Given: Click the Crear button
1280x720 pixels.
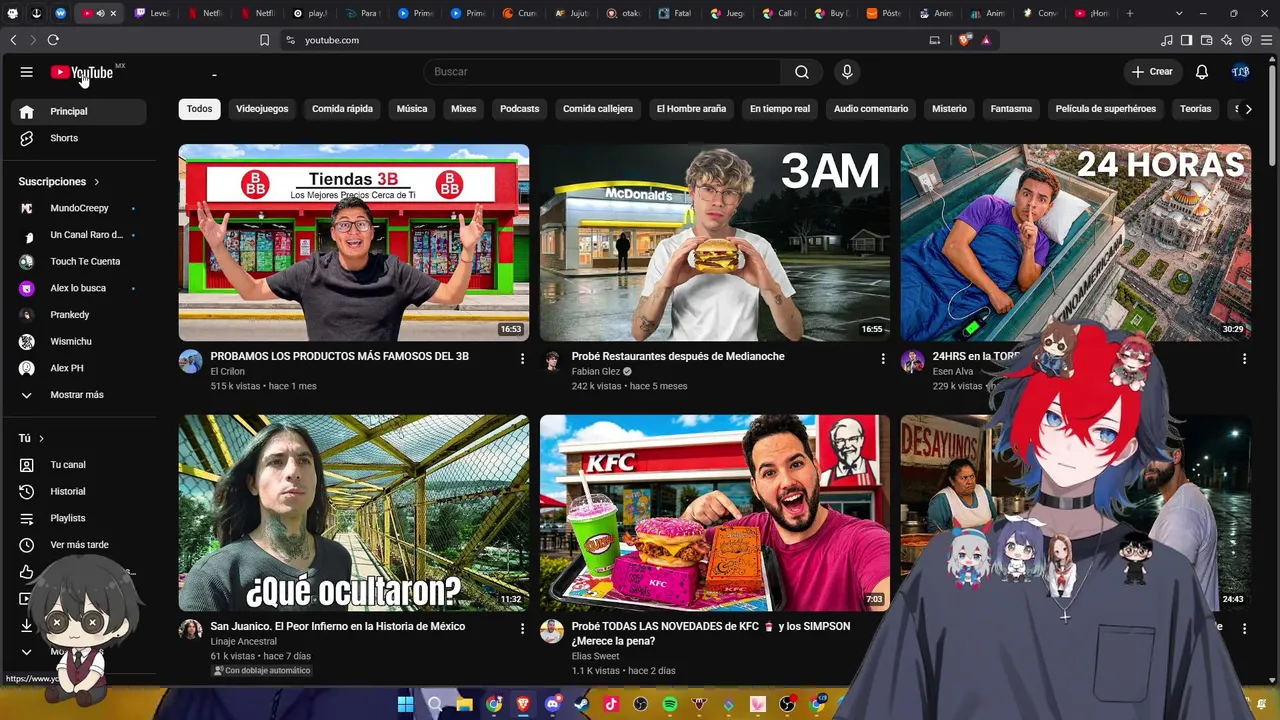Looking at the screenshot, I should point(1152,72).
